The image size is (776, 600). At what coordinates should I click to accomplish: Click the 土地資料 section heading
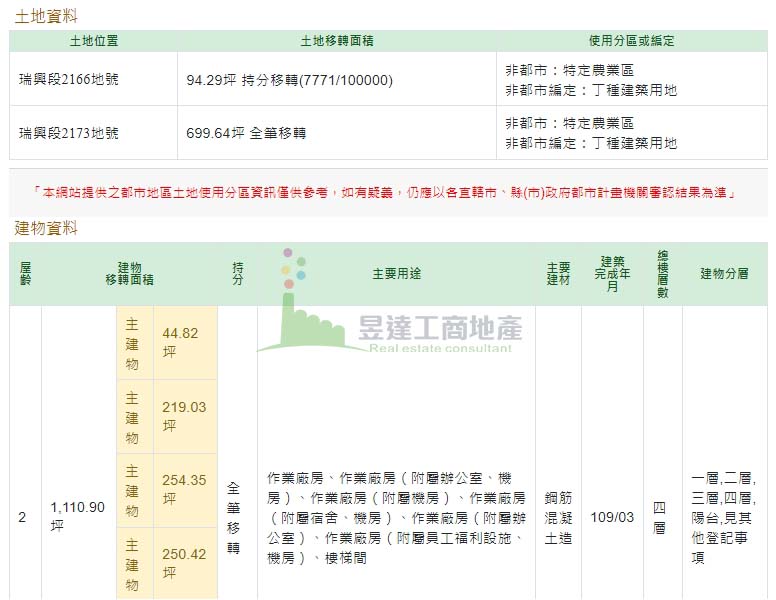click(46, 16)
